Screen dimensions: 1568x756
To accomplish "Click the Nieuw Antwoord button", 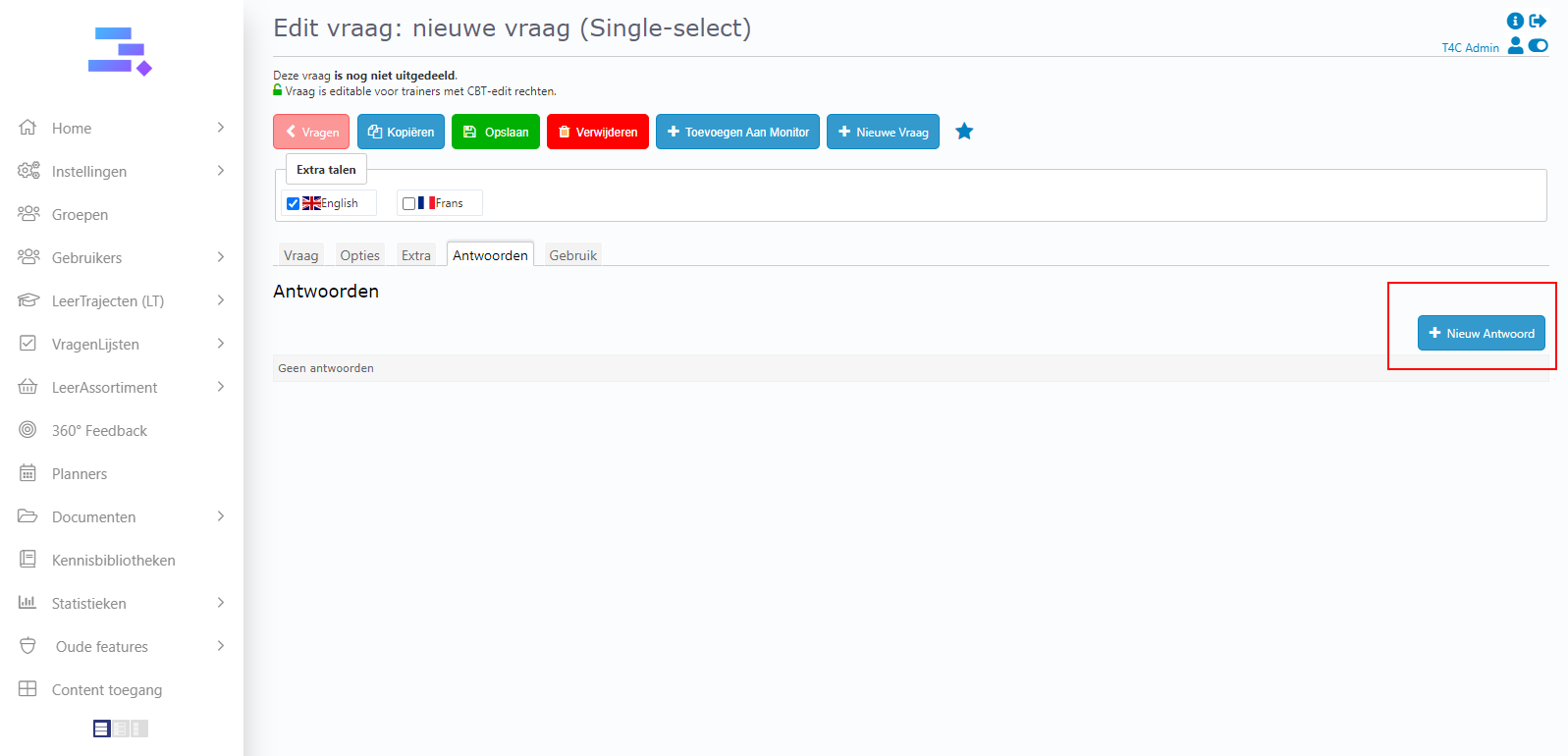I will click(x=1481, y=333).
